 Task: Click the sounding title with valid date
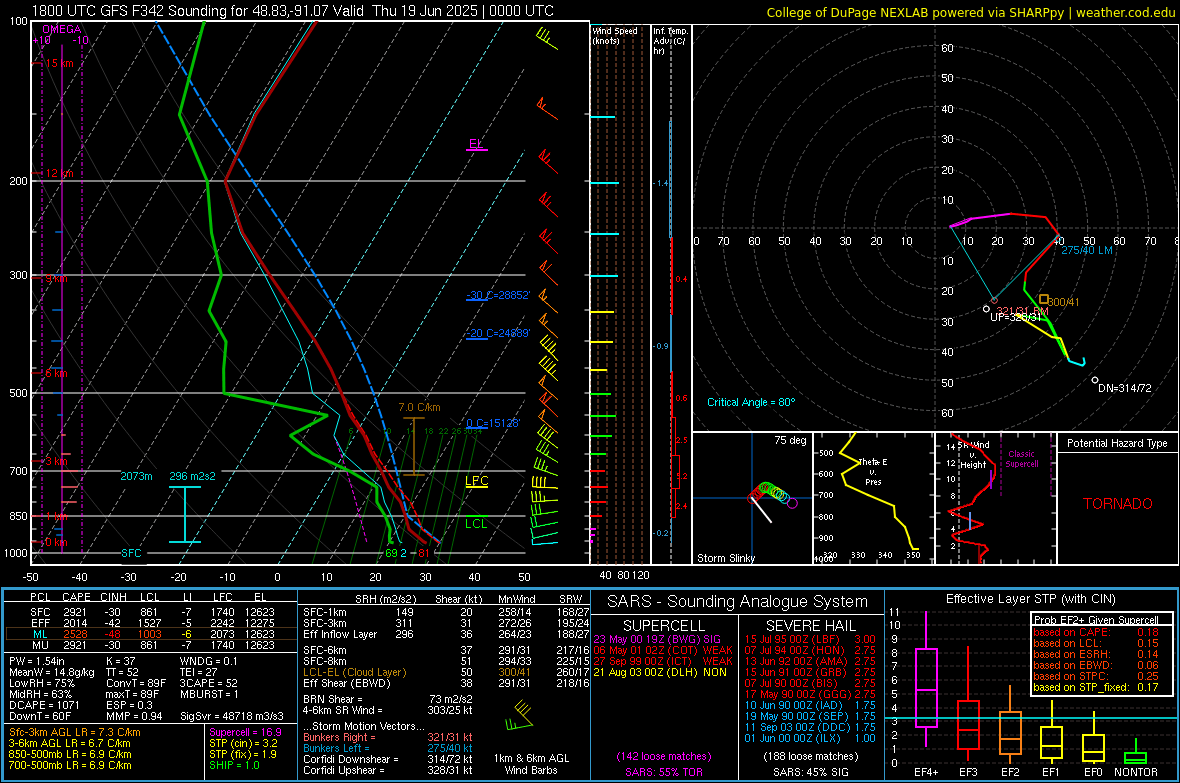click(x=293, y=11)
